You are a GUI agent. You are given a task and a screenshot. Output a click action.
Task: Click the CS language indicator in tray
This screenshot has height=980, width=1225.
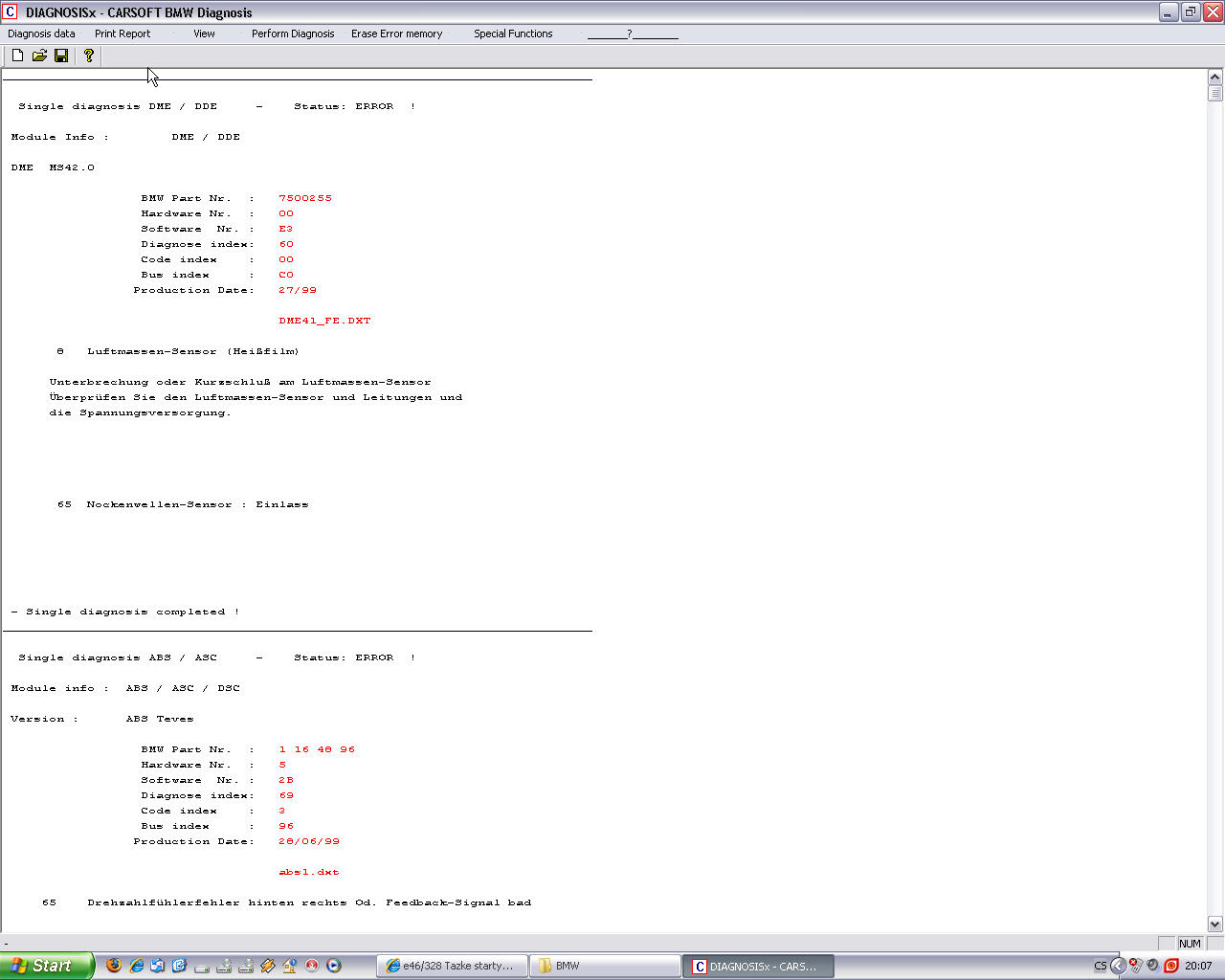(x=1101, y=966)
